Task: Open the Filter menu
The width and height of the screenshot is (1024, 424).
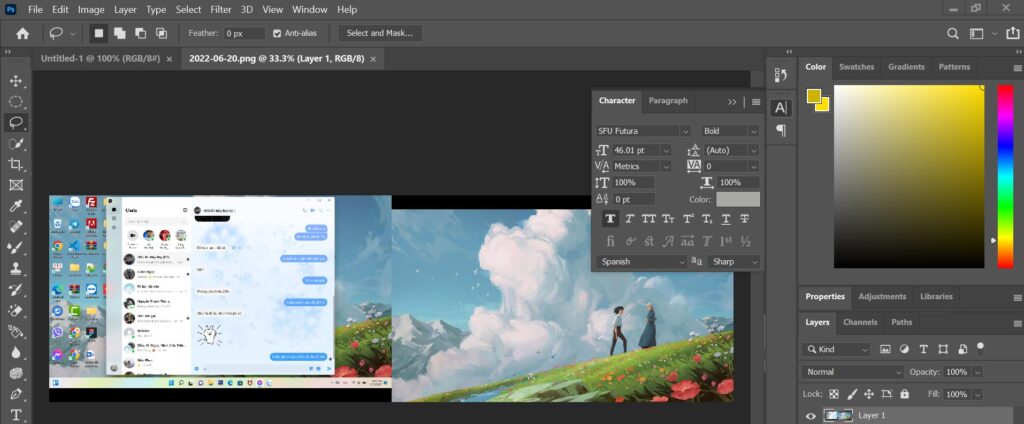Action: coord(221,9)
